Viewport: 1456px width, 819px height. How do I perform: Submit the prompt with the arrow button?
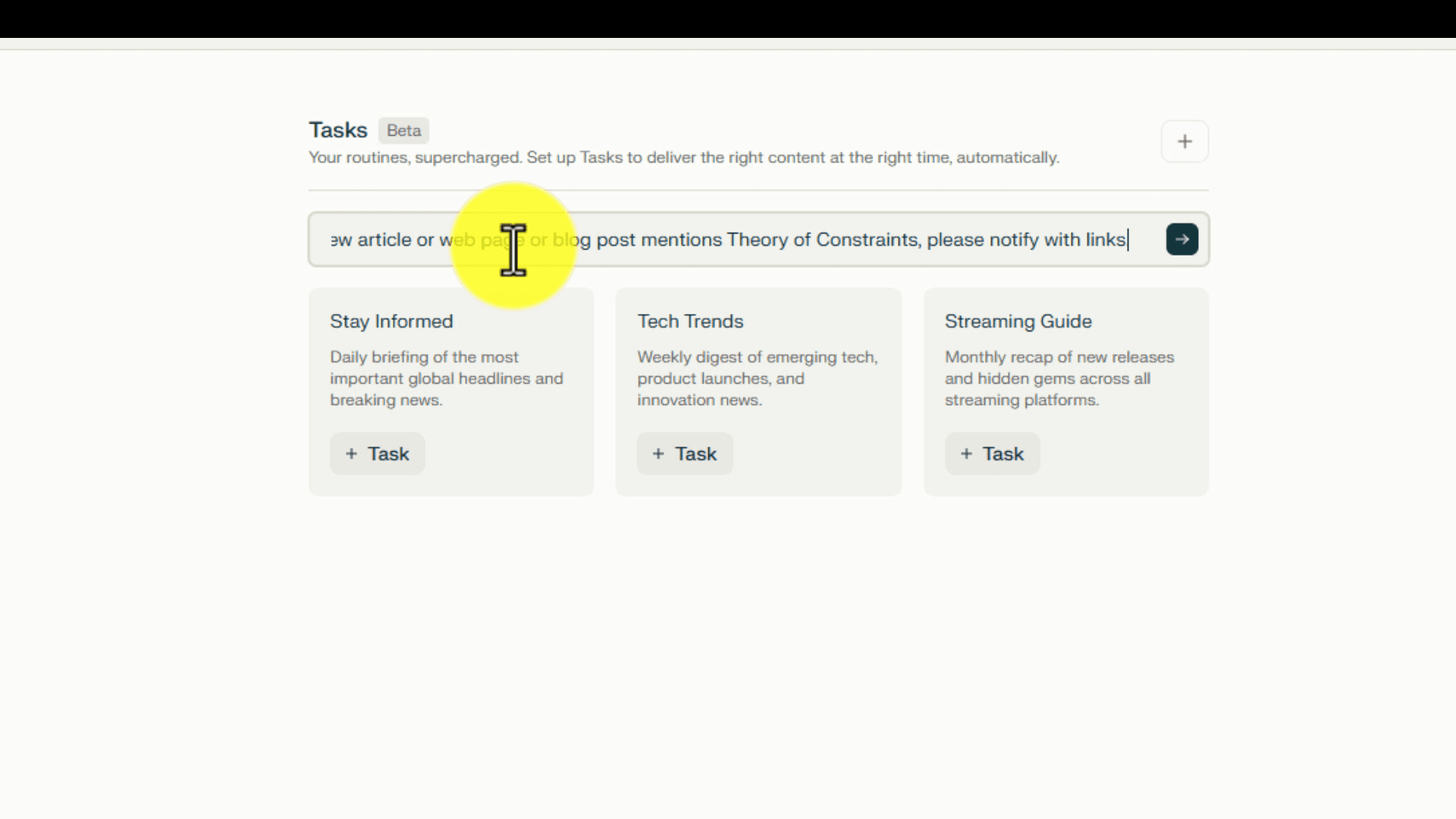[x=1181, y=240]
